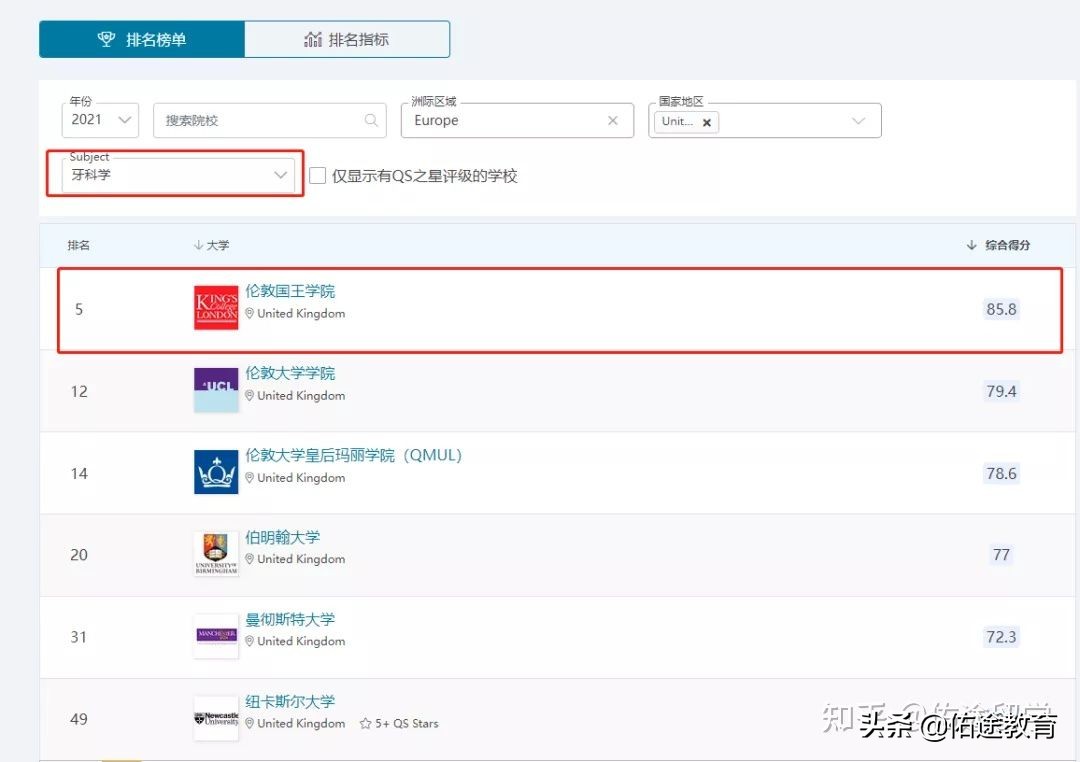Remove the Unit... country tag via X icon
This screenshot has width=1080, height=762.
[707, 122]
